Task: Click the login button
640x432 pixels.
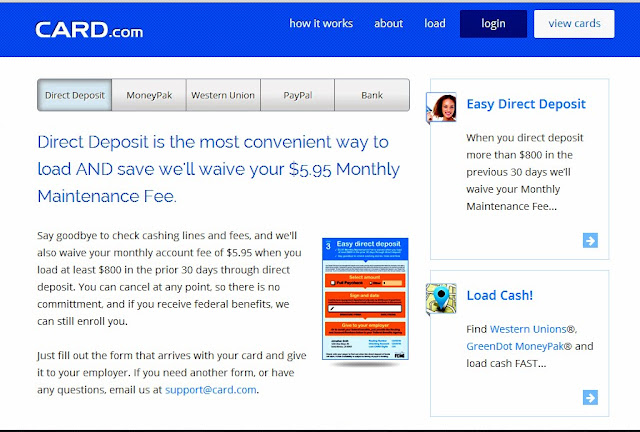Action: pos(493,24)
